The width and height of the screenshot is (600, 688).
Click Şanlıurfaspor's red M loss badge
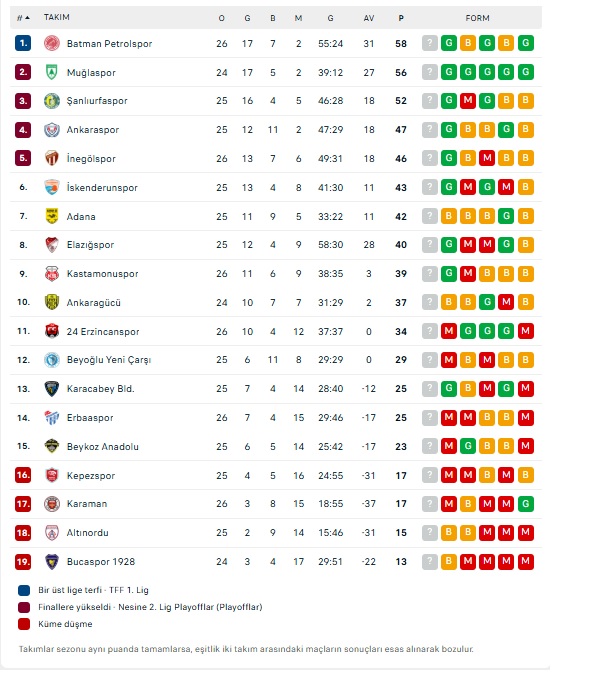point(468,101)
